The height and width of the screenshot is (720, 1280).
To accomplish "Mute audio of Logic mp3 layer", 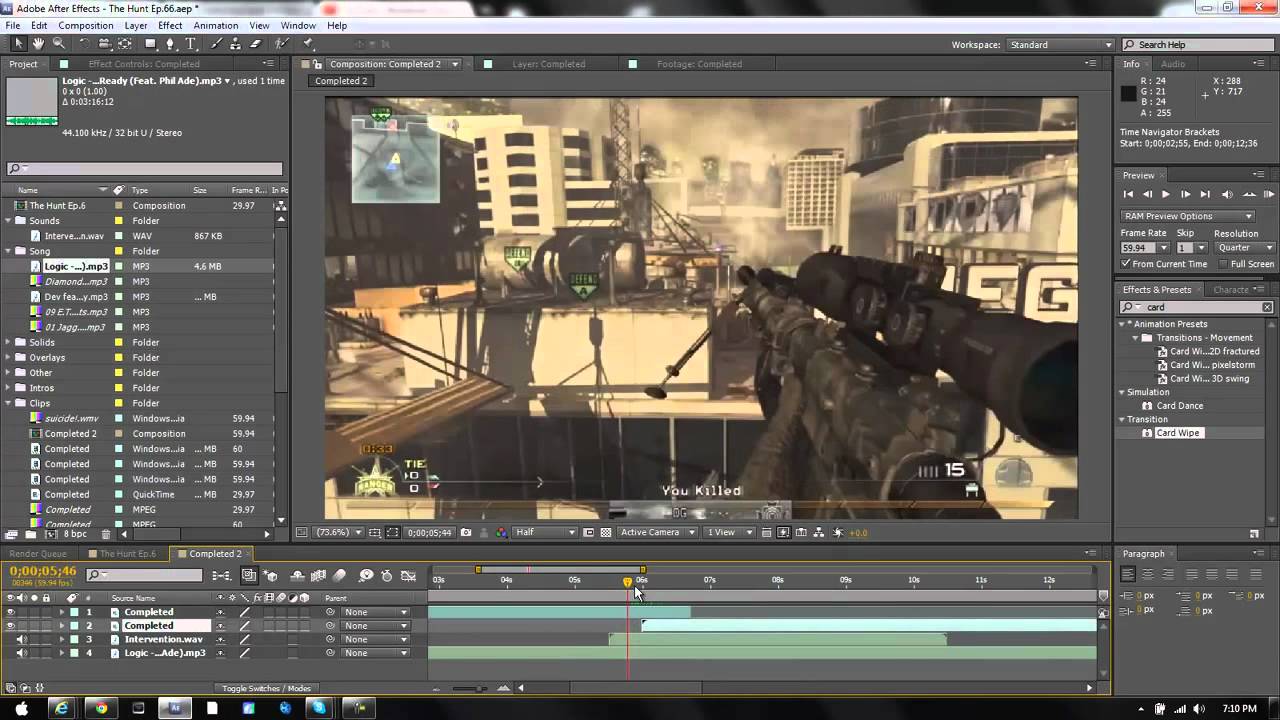I will [x=21, y=653].
